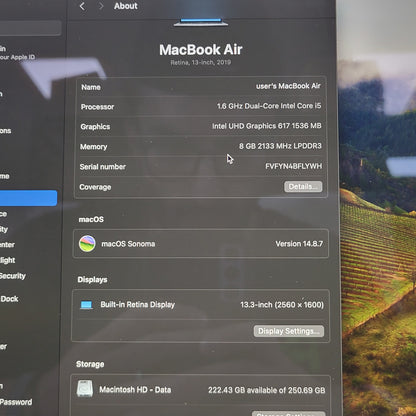This screenshot has height=416, width=416.
Task: Open the Dock sidebar item
Action: 9,299
